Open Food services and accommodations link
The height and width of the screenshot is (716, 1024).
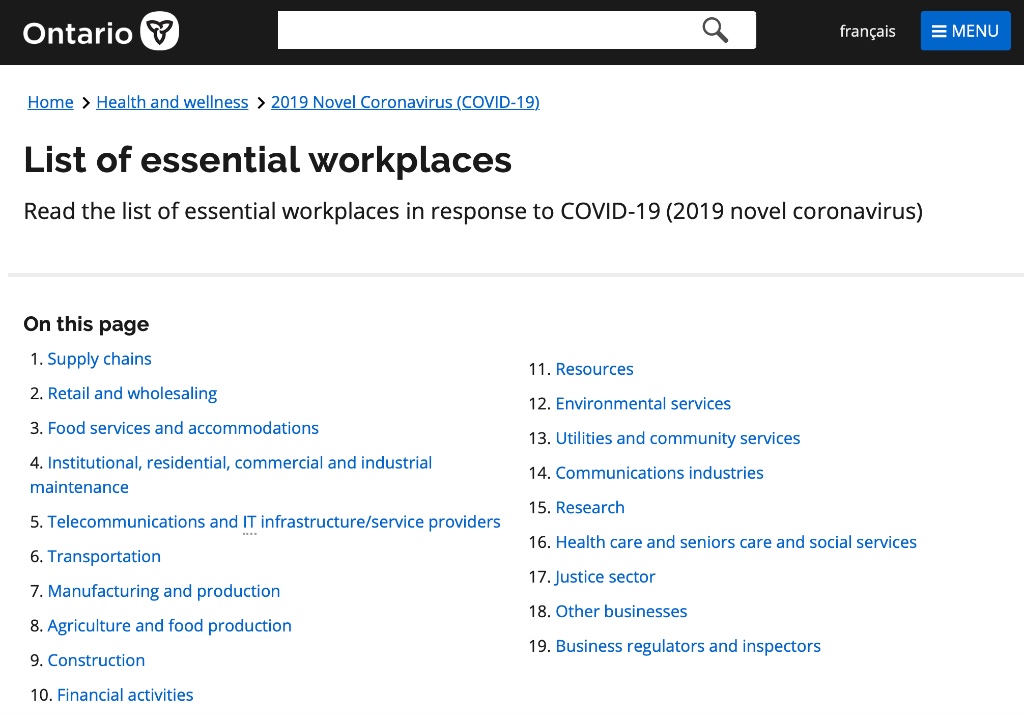183,428
